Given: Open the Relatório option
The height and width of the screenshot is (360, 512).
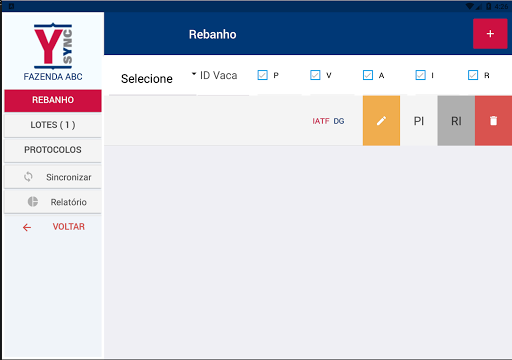Looking at the screenshot, I should point(53,202).
